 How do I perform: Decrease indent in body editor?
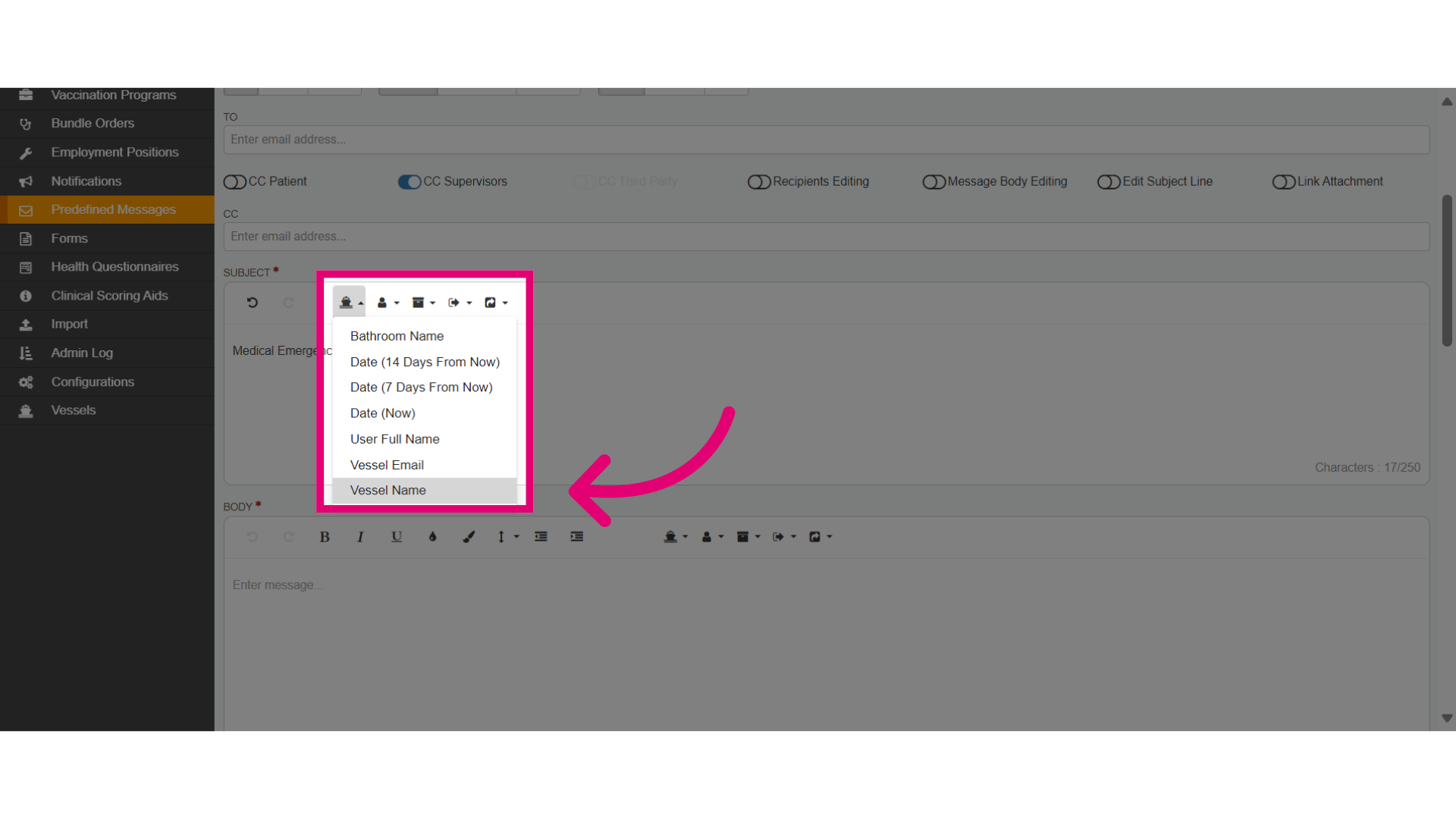tap(541, 537)
